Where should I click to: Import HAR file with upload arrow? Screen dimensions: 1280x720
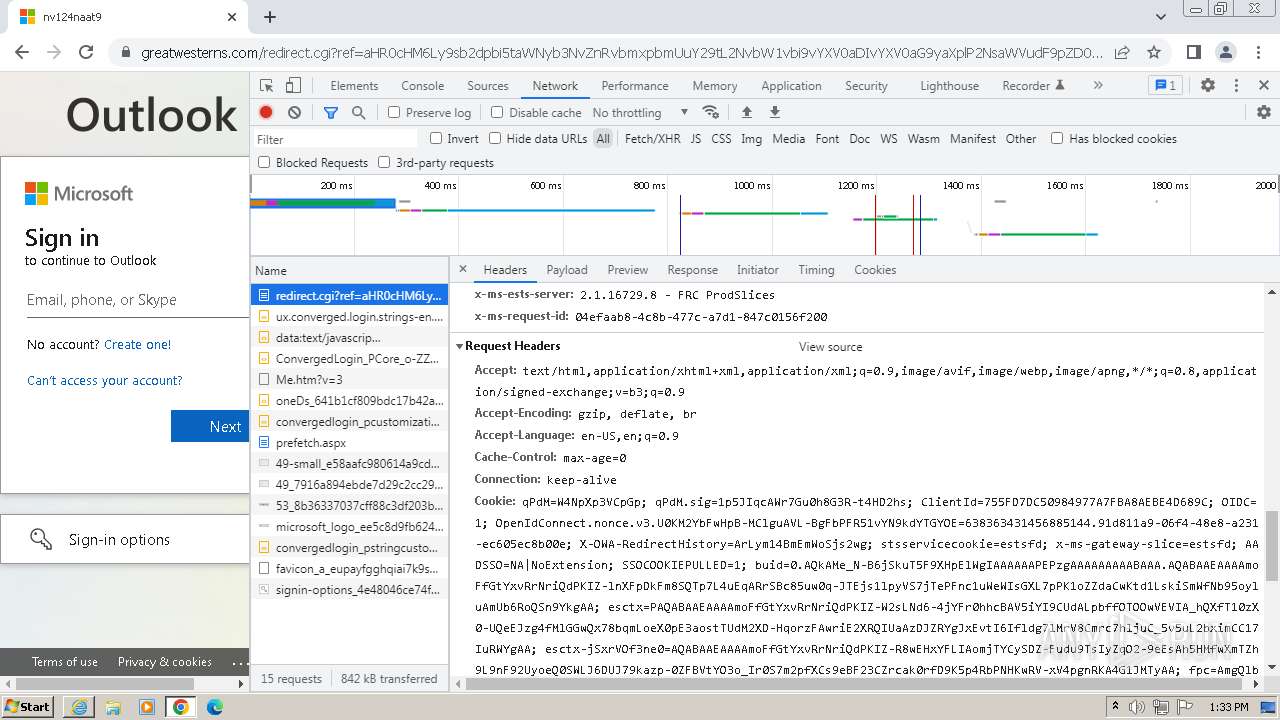click(746, 113)
